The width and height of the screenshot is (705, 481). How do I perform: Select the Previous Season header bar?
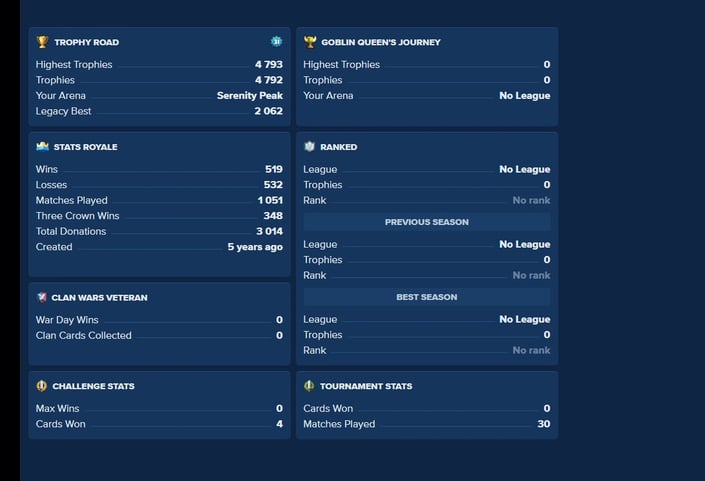pyautogui.click(x=427, y=222)
